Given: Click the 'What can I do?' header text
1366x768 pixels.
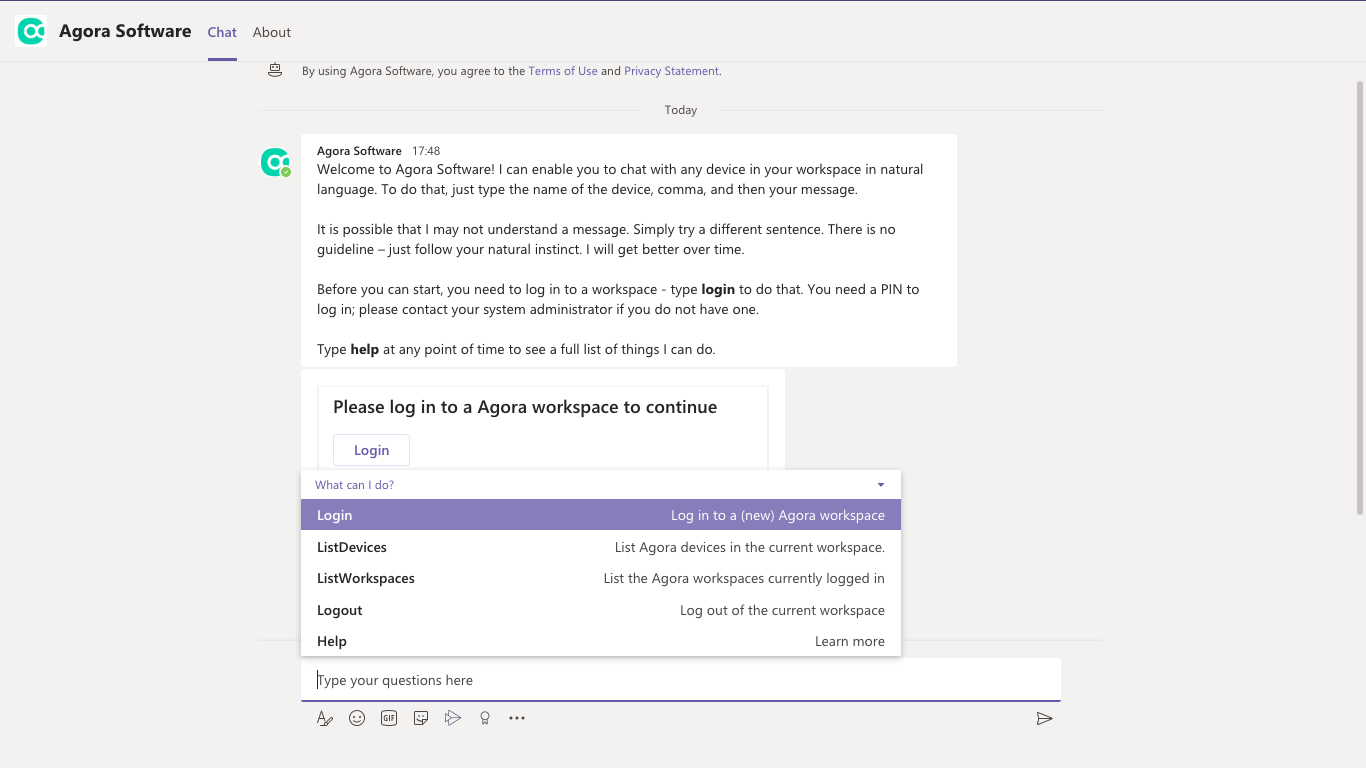Looking at the screenshot, I should point(355,485).
